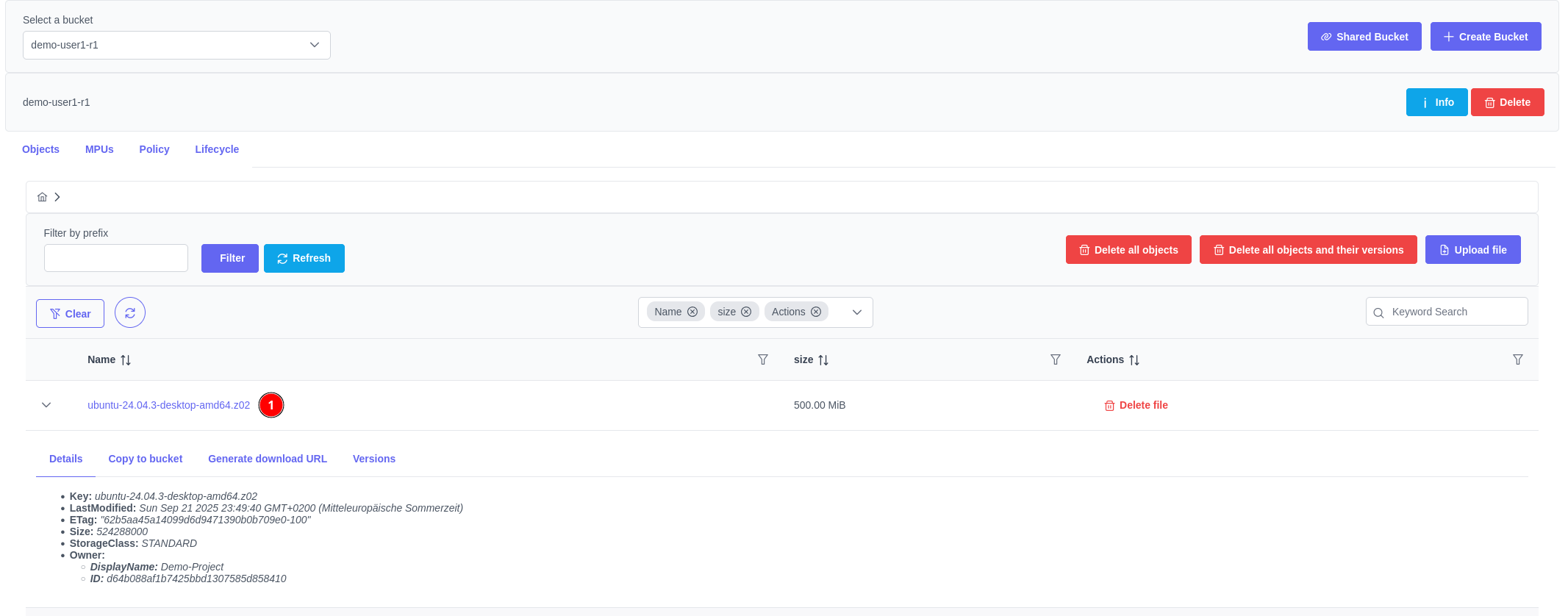
Task: Open the Actions column filter funnel
Action: (x=1518, y=359)
